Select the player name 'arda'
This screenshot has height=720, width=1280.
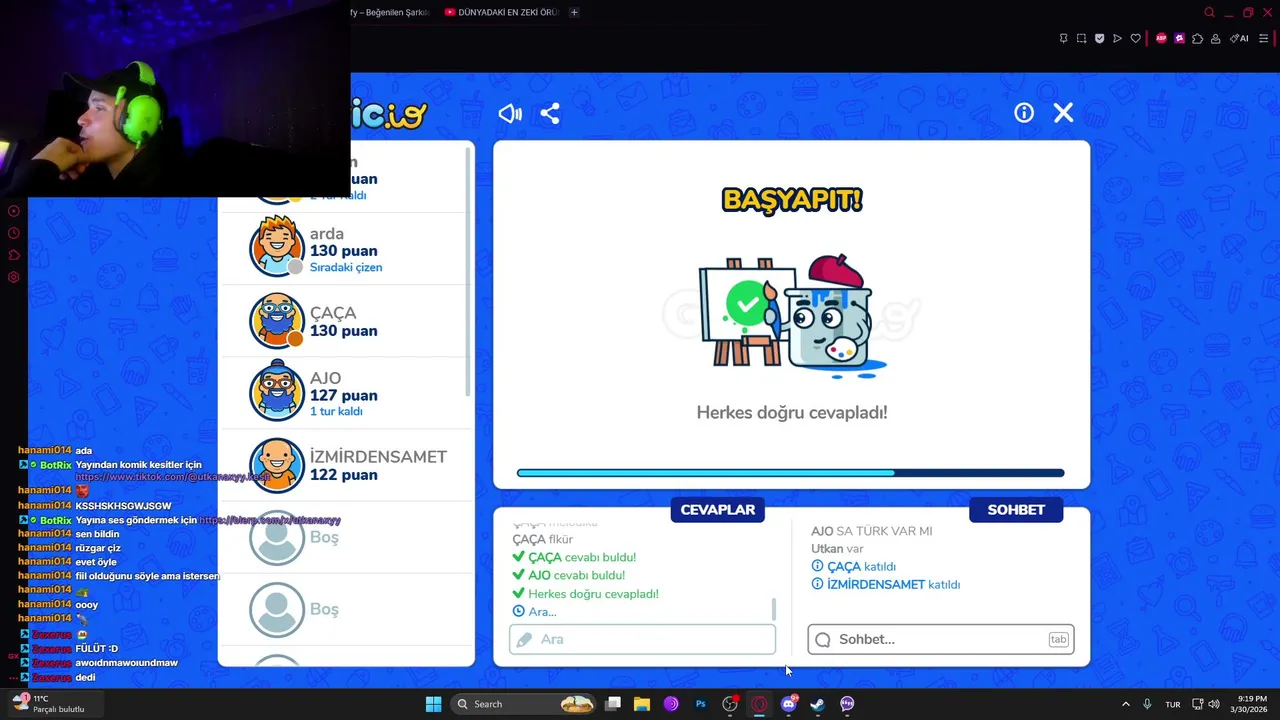(327, 234)
